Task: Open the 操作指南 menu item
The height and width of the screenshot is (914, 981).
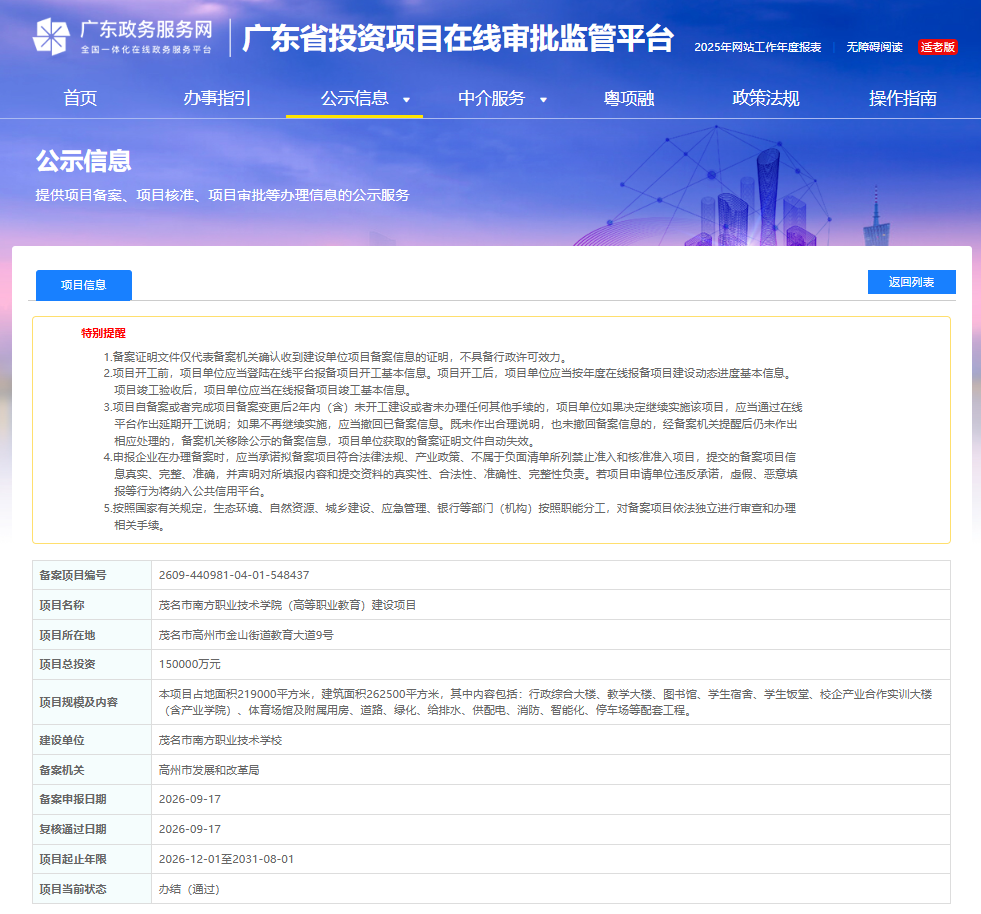Action: point(903,98)
